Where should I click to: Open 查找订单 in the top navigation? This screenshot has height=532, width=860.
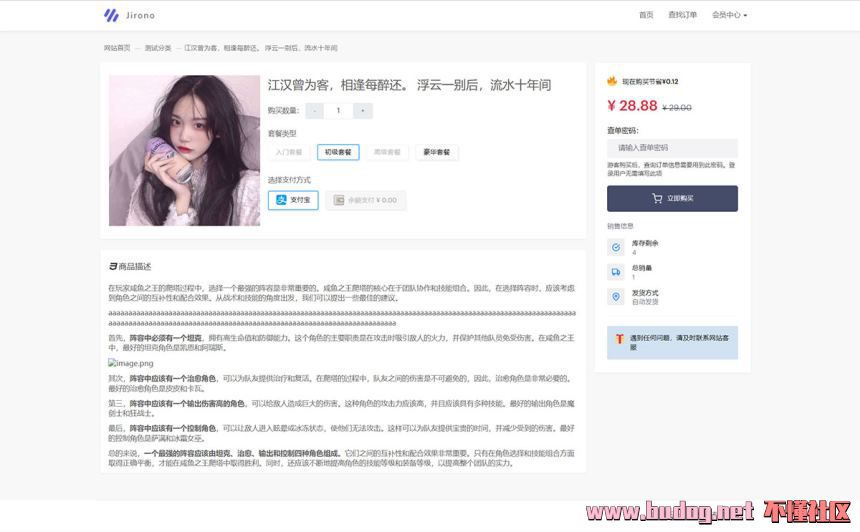[x=683, y=15]
